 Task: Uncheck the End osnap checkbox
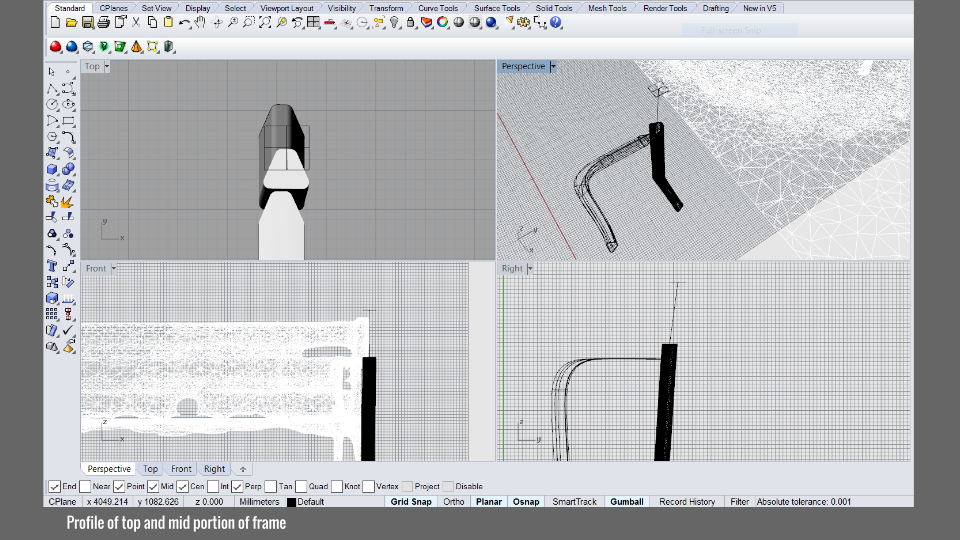pos(55,487)
